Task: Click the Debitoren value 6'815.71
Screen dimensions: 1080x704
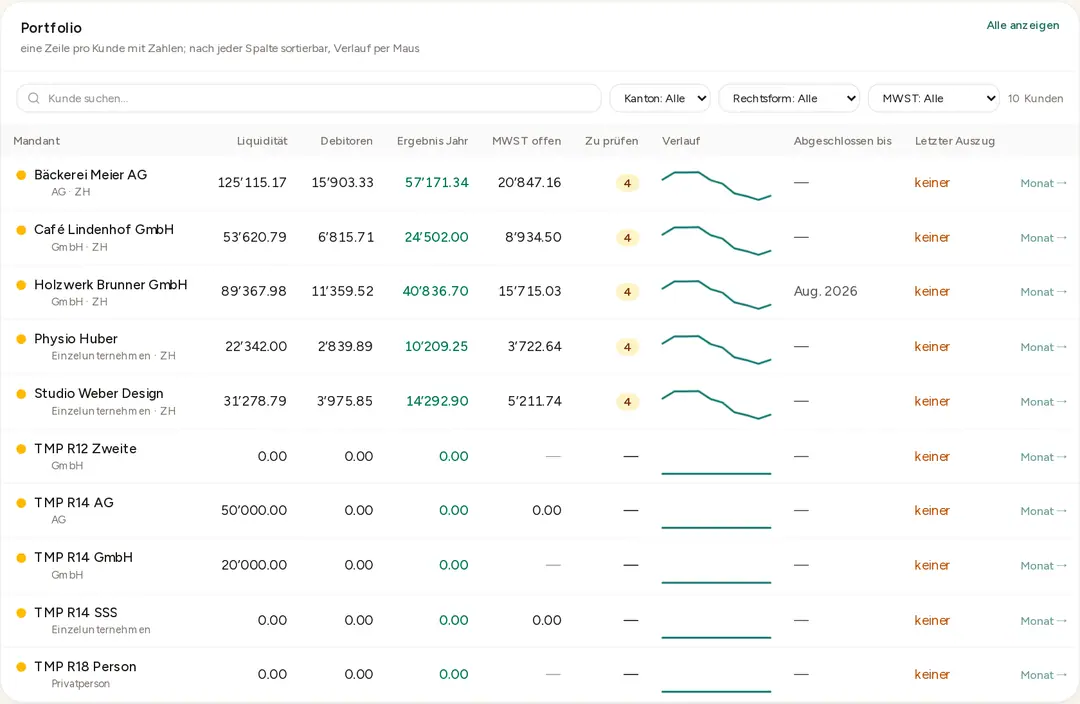Action: coord(346,237)
